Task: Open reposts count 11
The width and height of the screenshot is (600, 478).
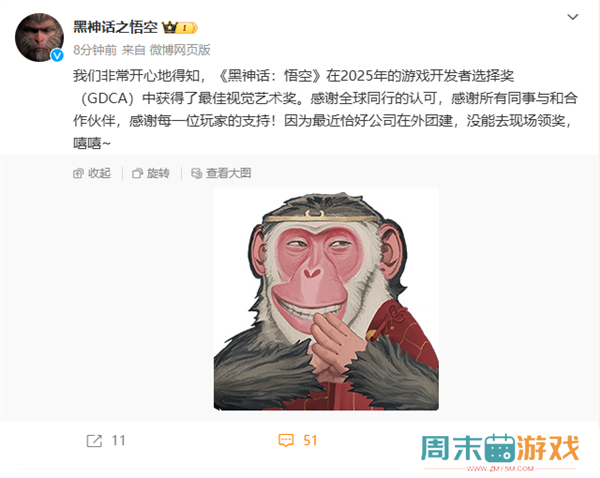Action: [x=118, y=441]
